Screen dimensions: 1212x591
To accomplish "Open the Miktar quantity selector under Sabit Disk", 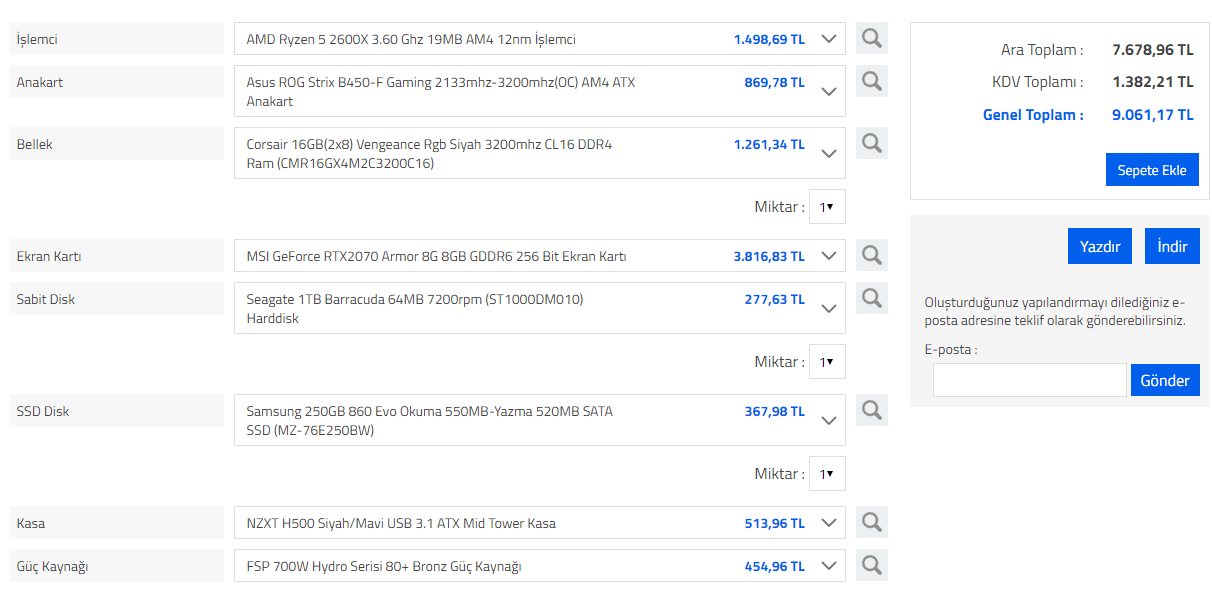I will [827, 362].
